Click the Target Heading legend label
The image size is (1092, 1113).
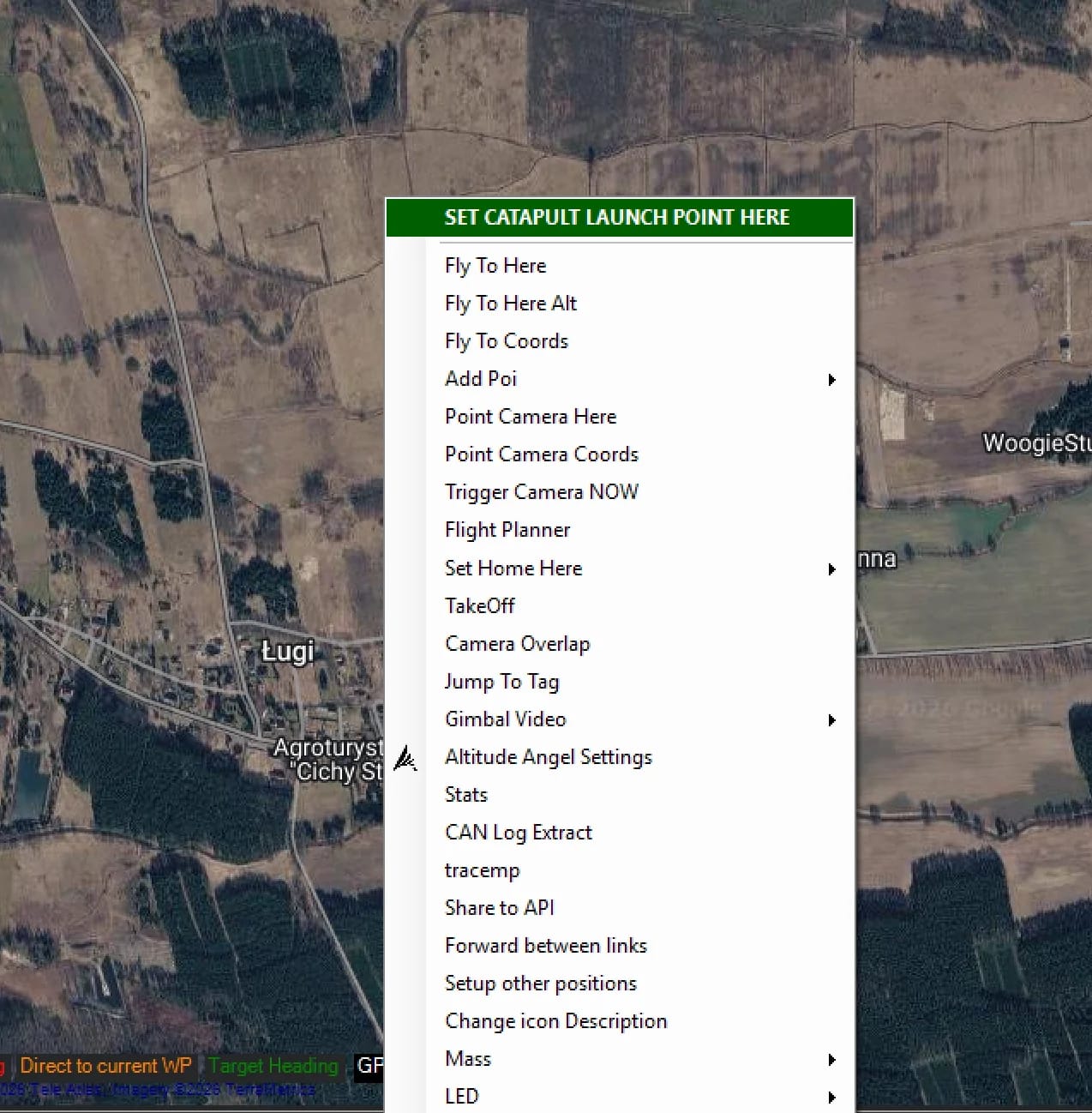(x=273, y=1066)
